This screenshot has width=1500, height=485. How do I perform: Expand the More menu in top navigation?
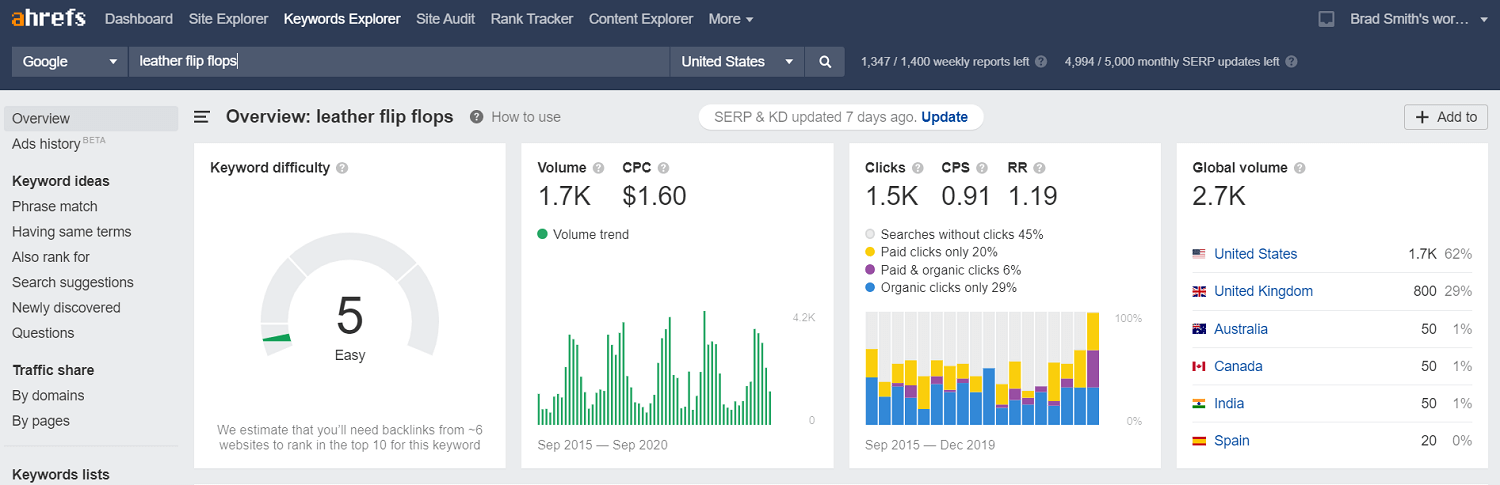pyautogui.click(x=731, y=19)
